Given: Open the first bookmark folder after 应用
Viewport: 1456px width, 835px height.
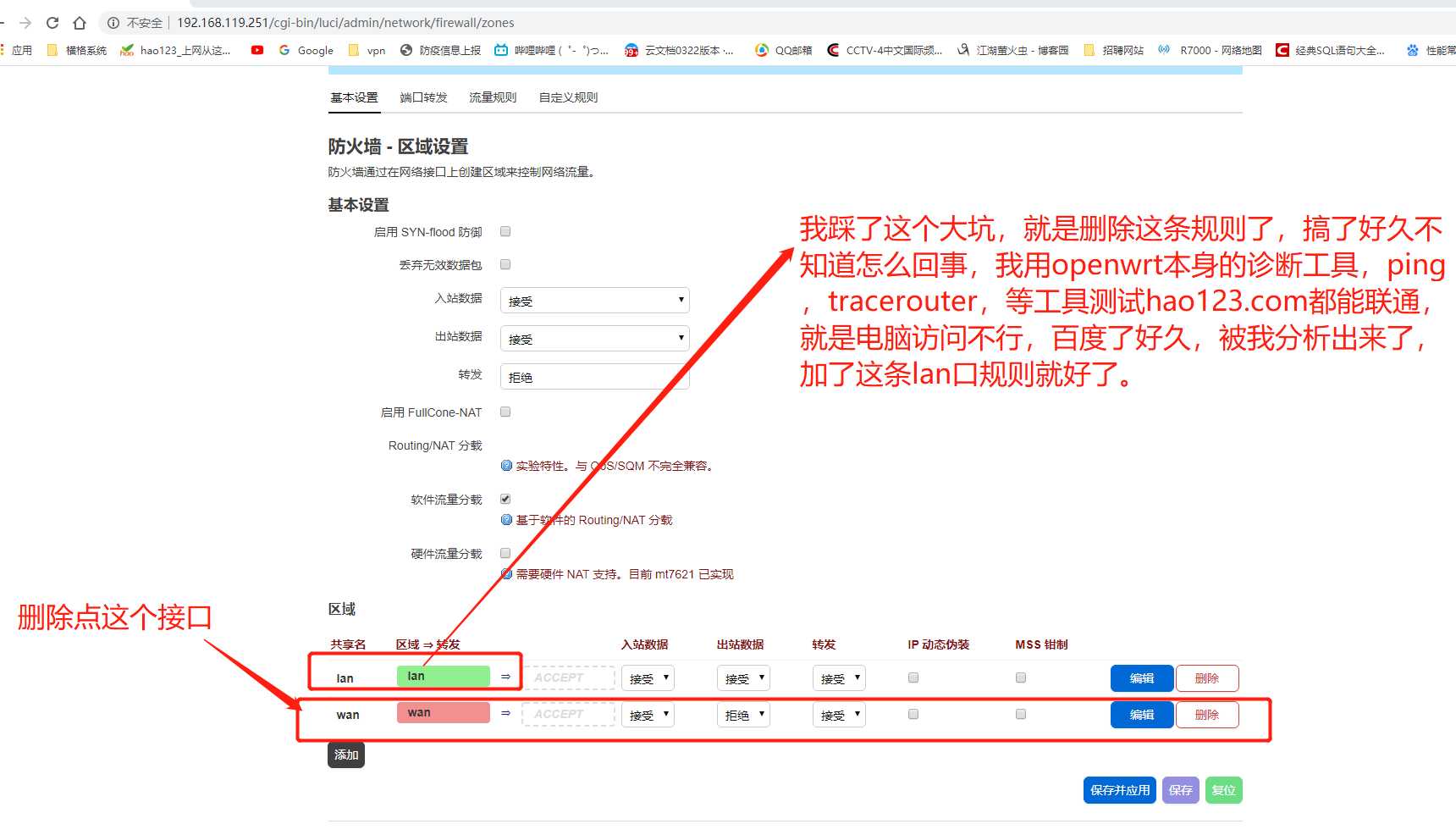Looking at the screenshot, I should pos(77,51).
